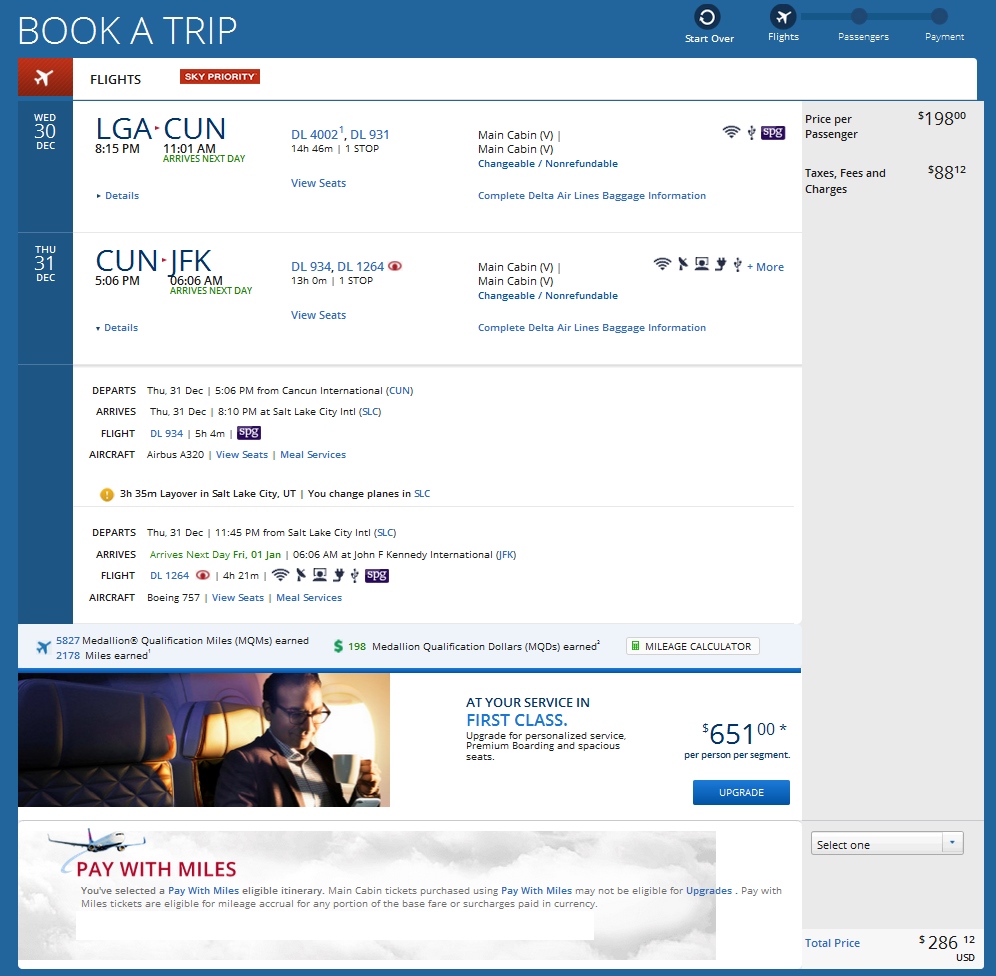
Task: Open Meal Services for DL 934
Action: click(313, 455)
